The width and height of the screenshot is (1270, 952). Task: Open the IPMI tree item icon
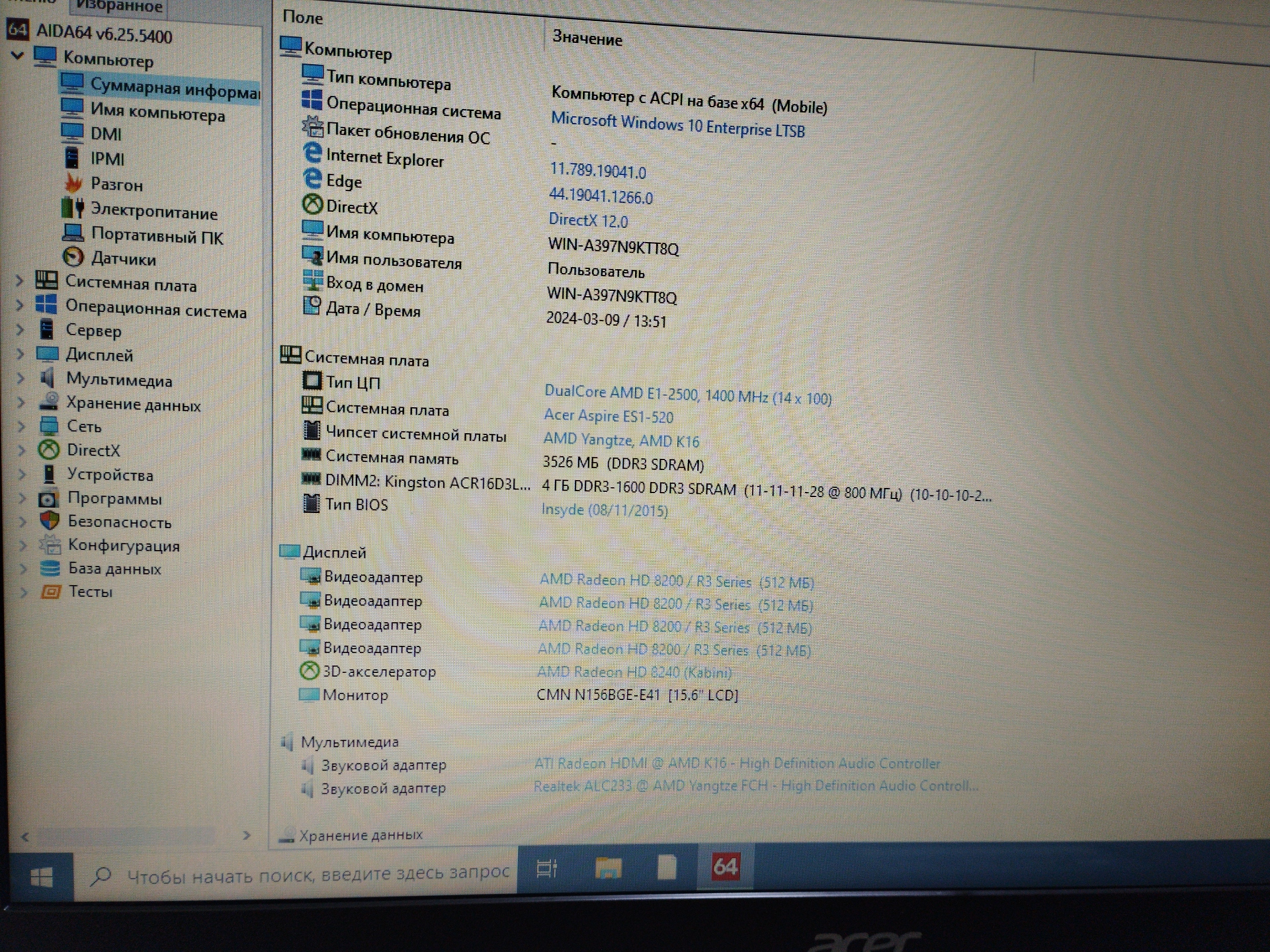tap(72, 157)
